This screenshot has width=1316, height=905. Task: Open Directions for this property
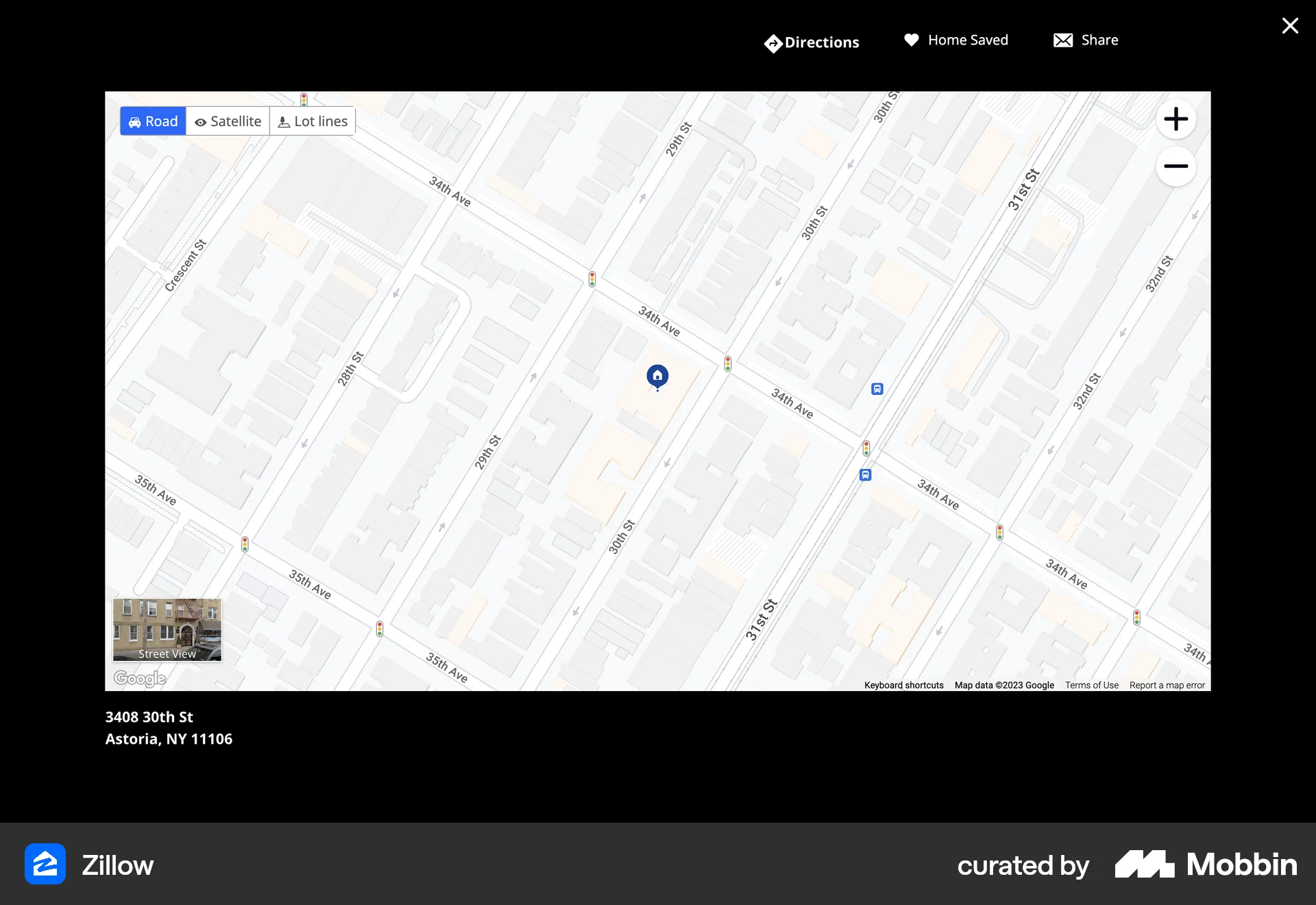tap(811, 42)
